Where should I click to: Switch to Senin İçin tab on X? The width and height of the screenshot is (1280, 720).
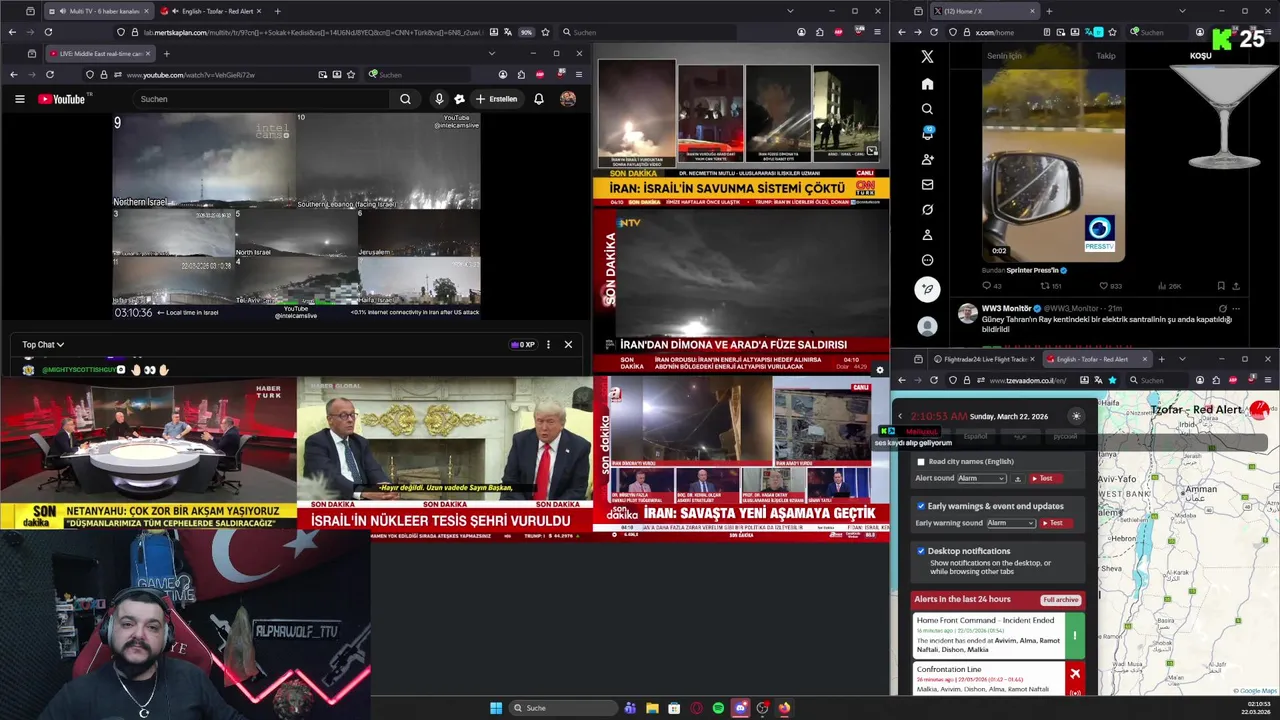tap(1004, 56)
